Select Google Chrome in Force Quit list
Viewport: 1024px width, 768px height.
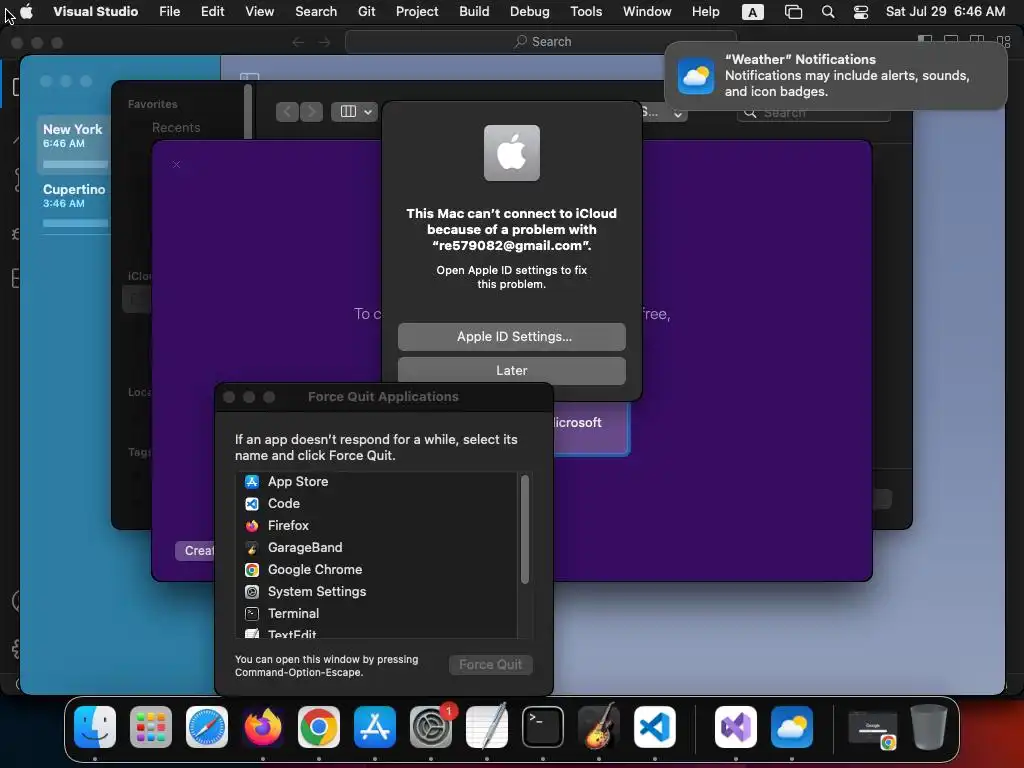coord(377,569)
